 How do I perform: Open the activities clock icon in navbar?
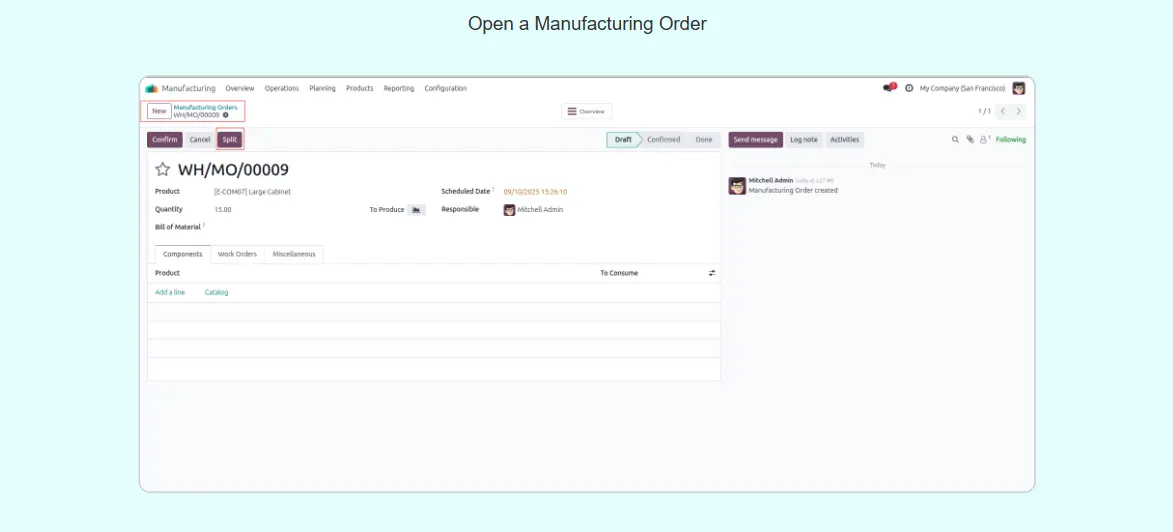909,88
